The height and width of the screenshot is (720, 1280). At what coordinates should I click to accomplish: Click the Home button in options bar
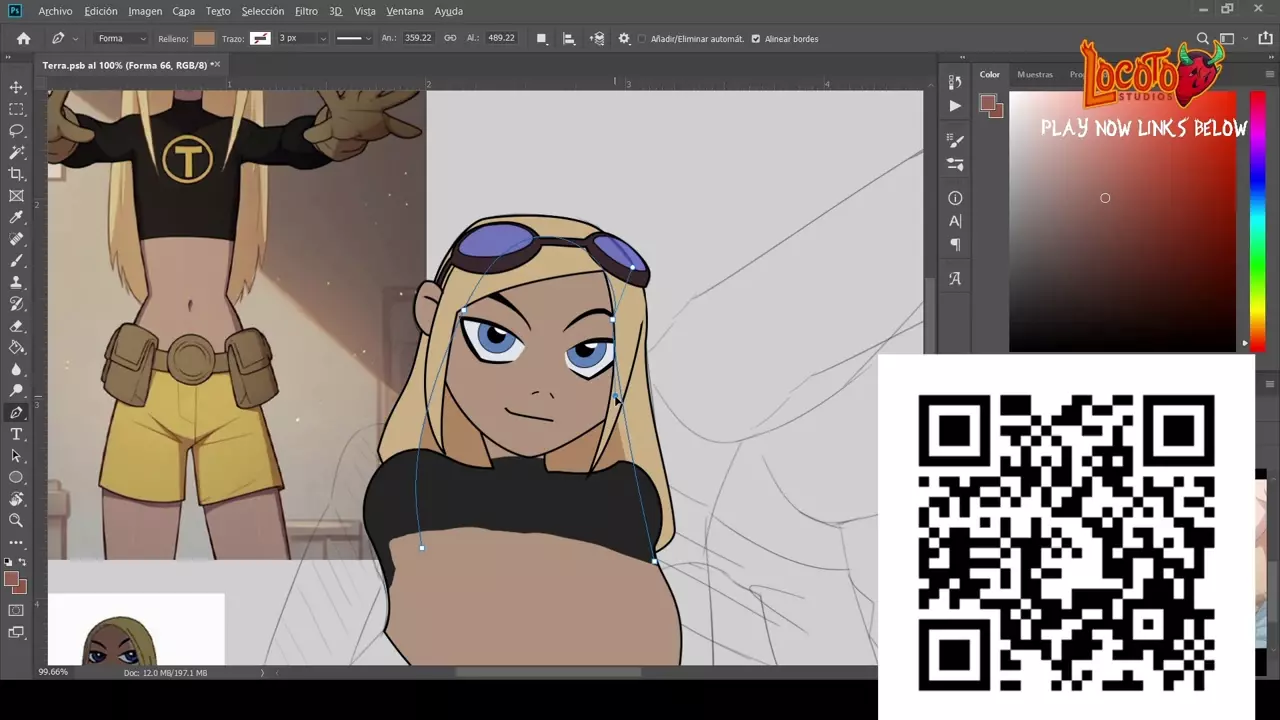(x=24, y=39)
